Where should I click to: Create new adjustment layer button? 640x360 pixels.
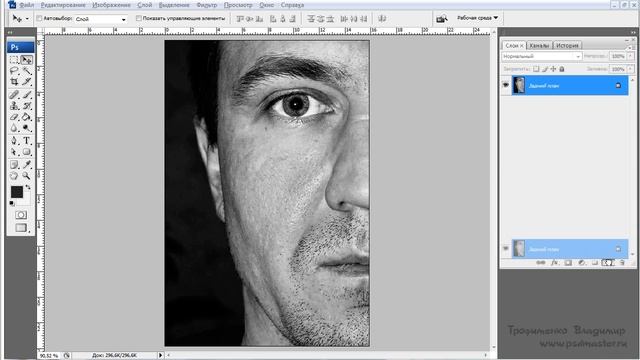[x=581, y=263]
